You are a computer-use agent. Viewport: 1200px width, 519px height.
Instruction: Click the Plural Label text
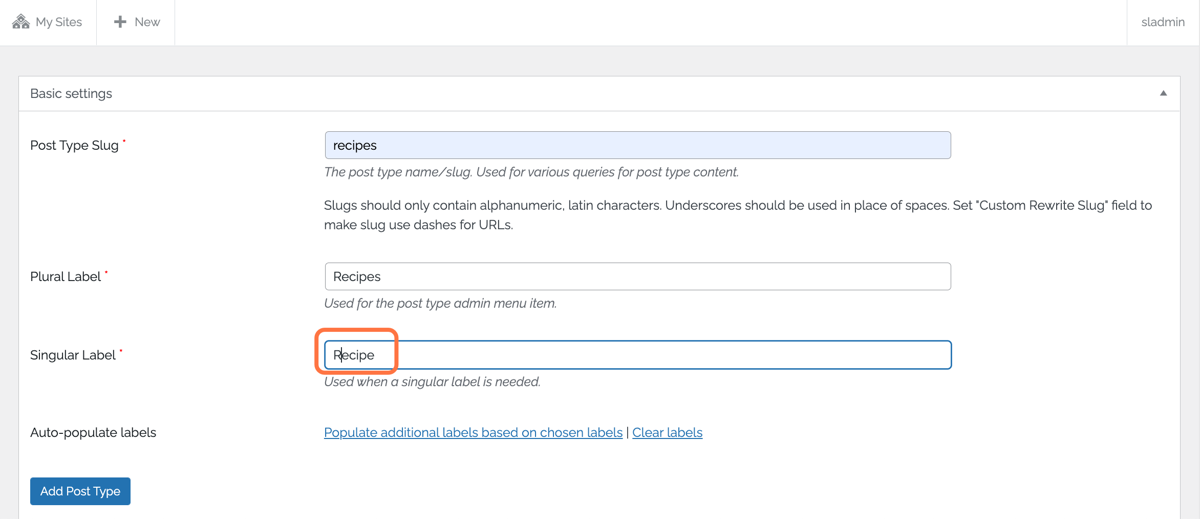[66, 276]
